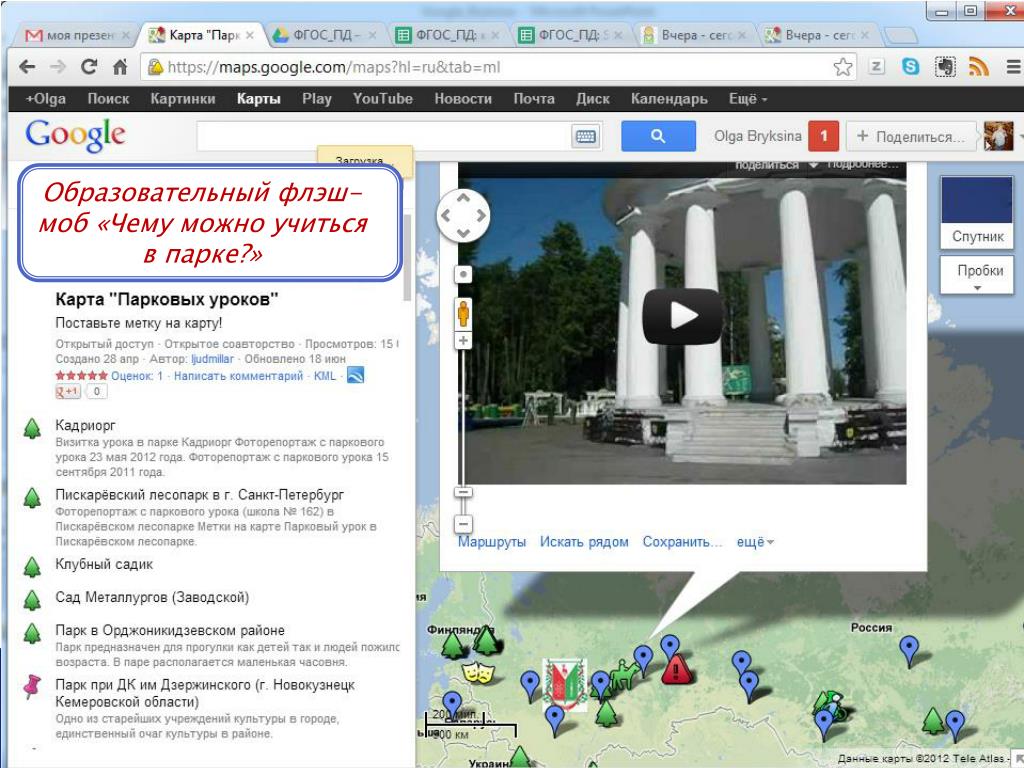Viewport: 1024px width, 768px height.
Task: Play the gazebo video in the info window
Action: click(682, 316)
